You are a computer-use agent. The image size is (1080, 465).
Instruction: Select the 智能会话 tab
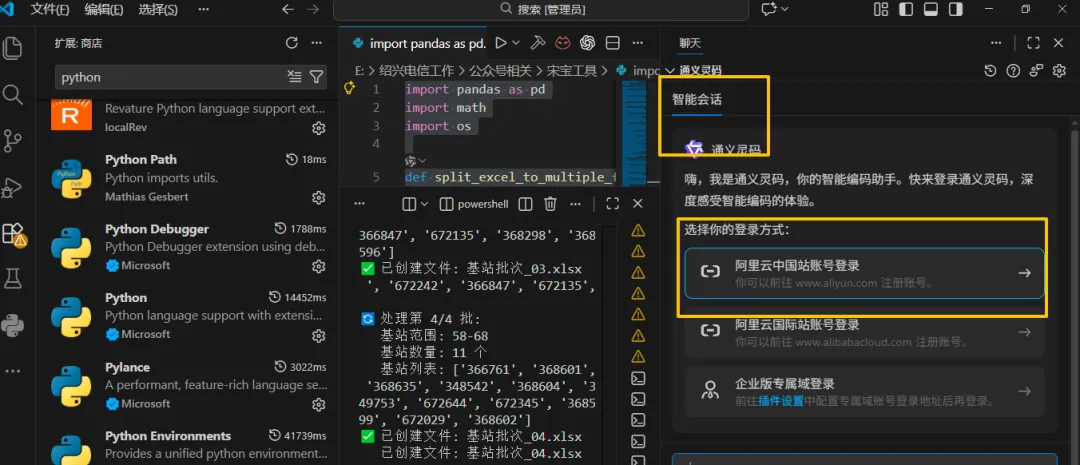tap(697, 100)
